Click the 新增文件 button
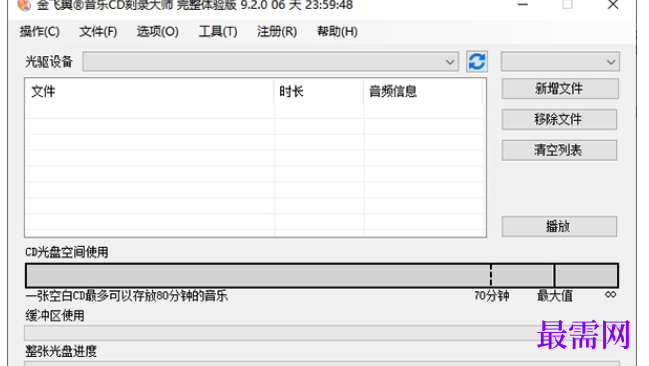 [560, 89]
